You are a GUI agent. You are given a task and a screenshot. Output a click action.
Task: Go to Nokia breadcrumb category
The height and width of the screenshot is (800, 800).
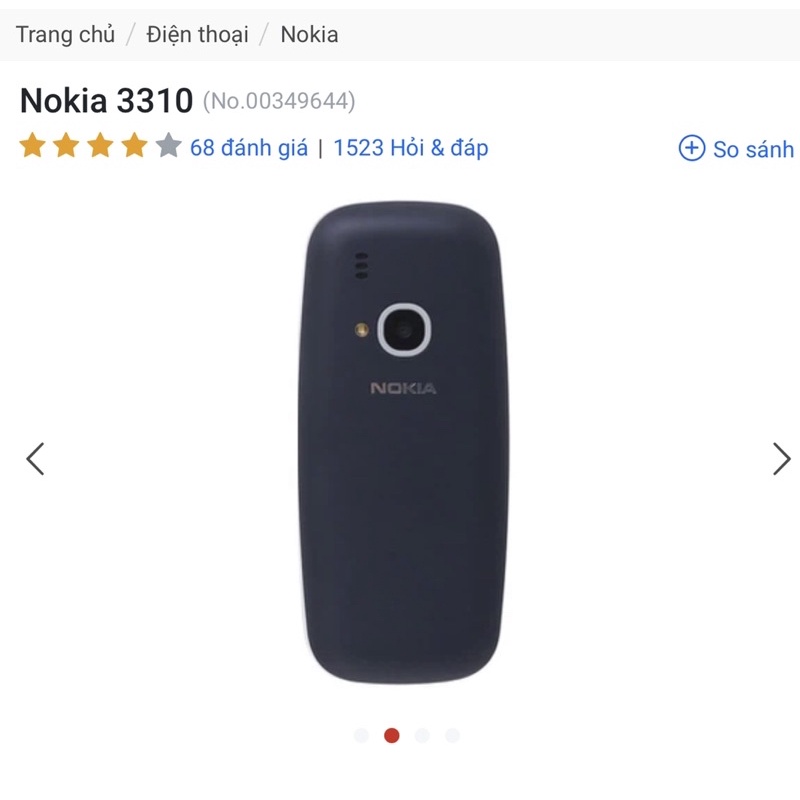[309, 35]
